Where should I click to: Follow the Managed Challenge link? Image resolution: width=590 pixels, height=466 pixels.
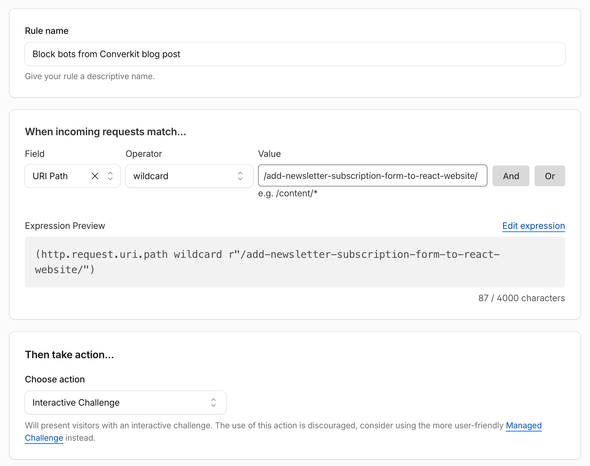523,425
